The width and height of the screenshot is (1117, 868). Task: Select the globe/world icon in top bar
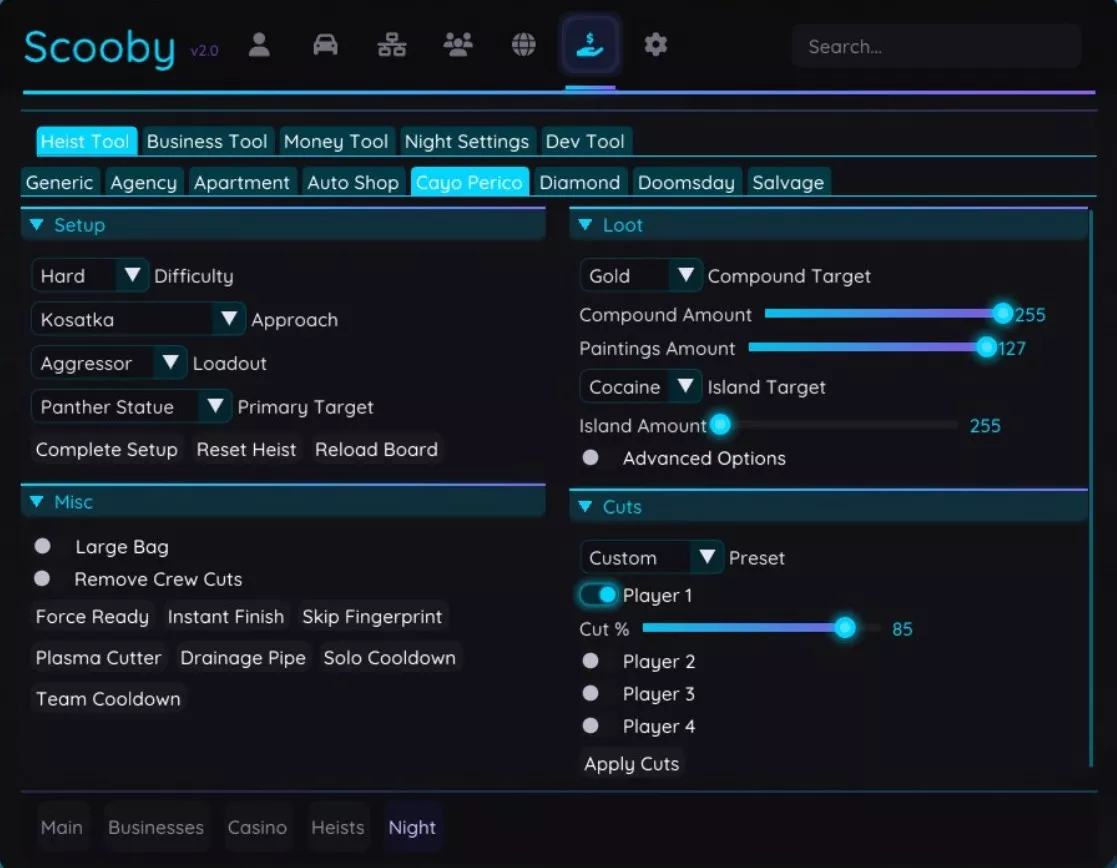tap(522, 44)
